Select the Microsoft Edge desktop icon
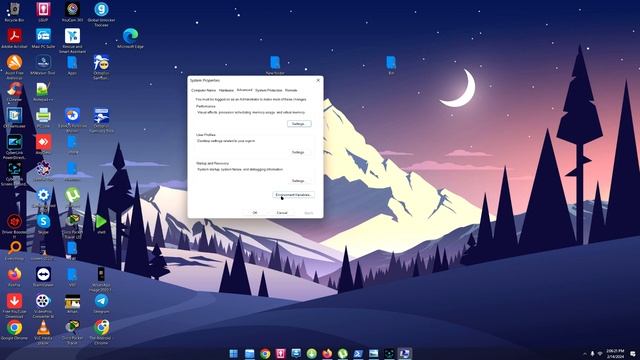This screenshot has width=640, height=360. (130, 38)
